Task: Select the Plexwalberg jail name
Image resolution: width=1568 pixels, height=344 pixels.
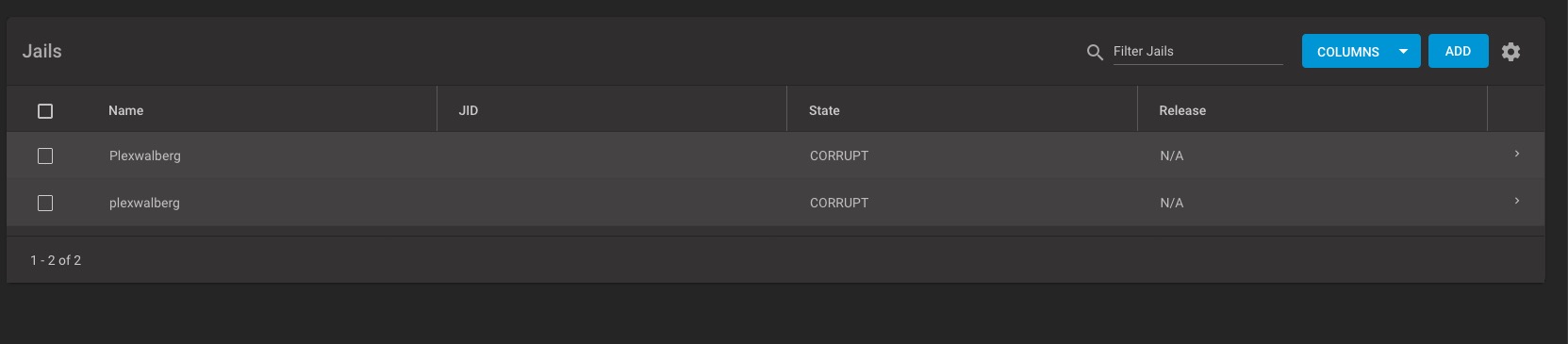Action: (x=145, y=156)
